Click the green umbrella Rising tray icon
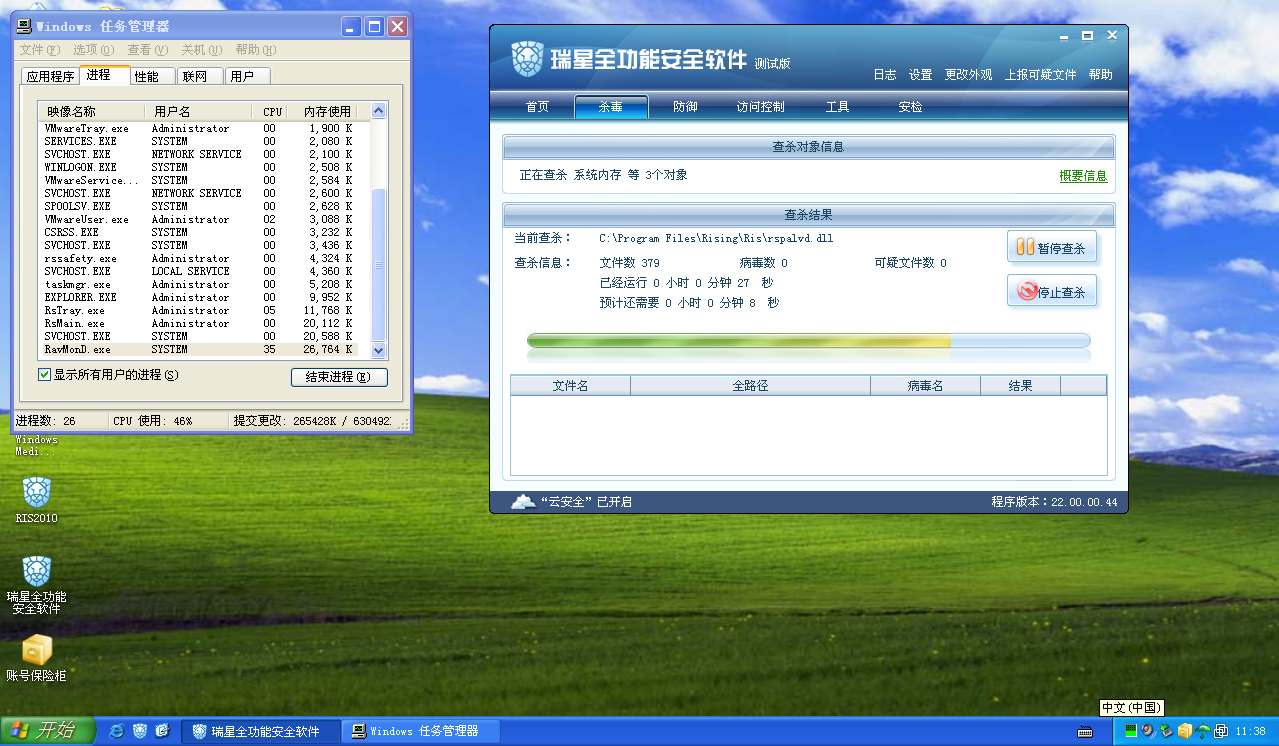The width and height of the screenshot is (1279, 746). [x=1203, y=731]
